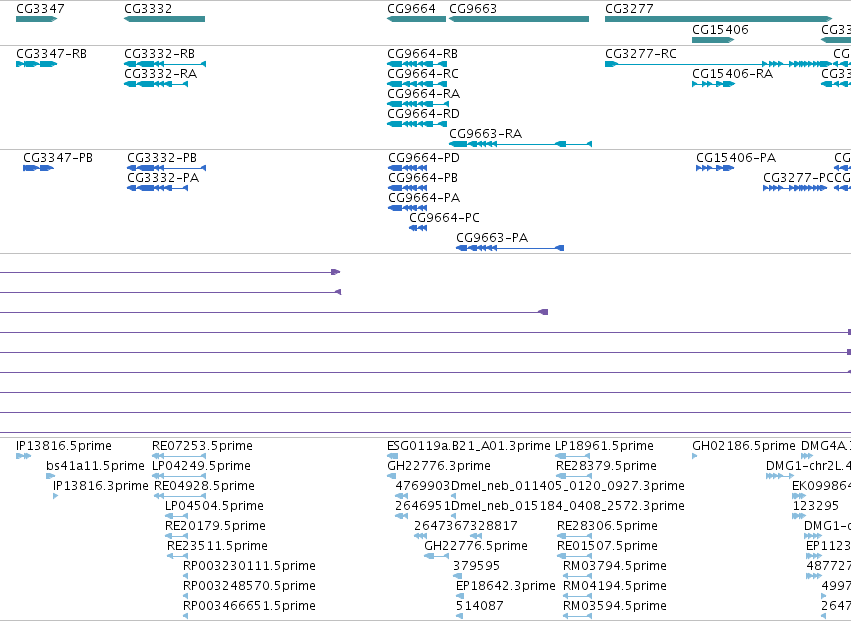Click the RM03594.5prime label
Image resolution: width=851 pixels, height=621 pixels.
[x=614, y=606]
